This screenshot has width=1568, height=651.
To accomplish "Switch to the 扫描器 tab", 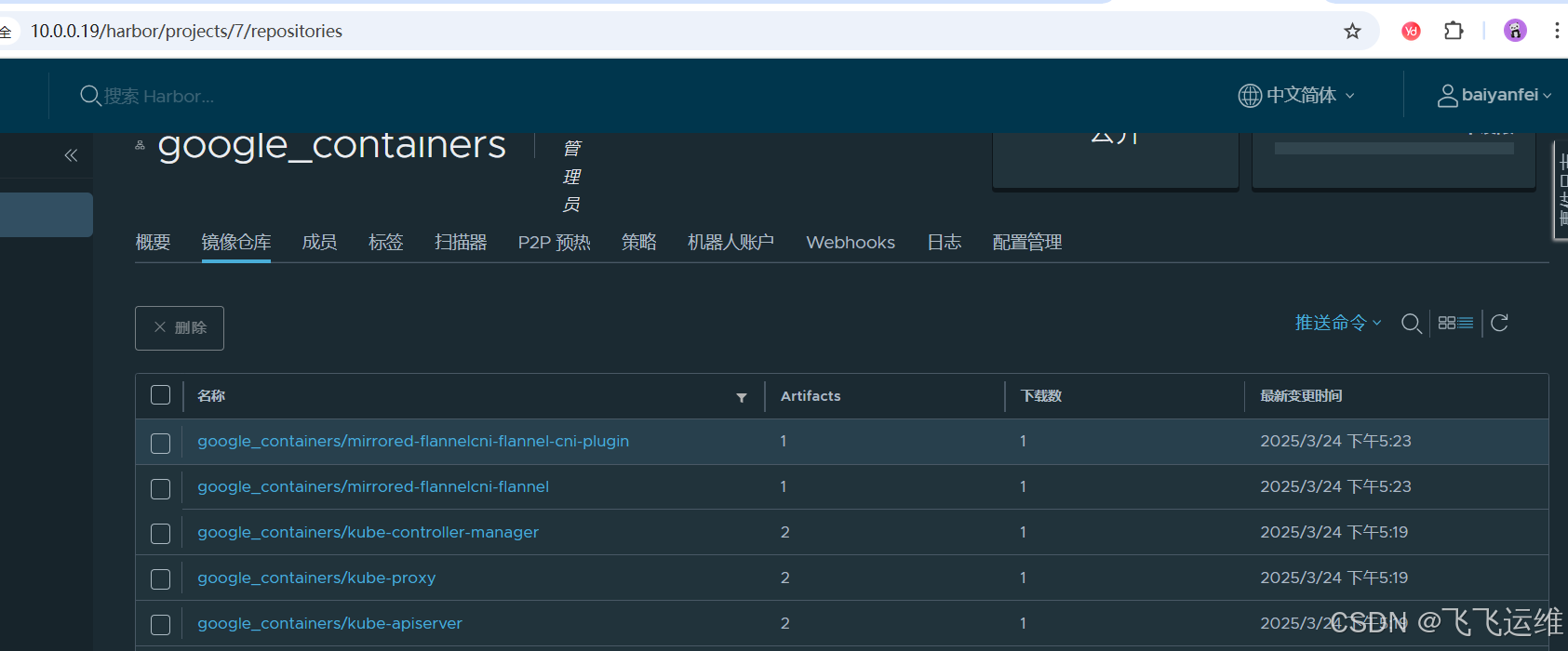I will point(461,242).
